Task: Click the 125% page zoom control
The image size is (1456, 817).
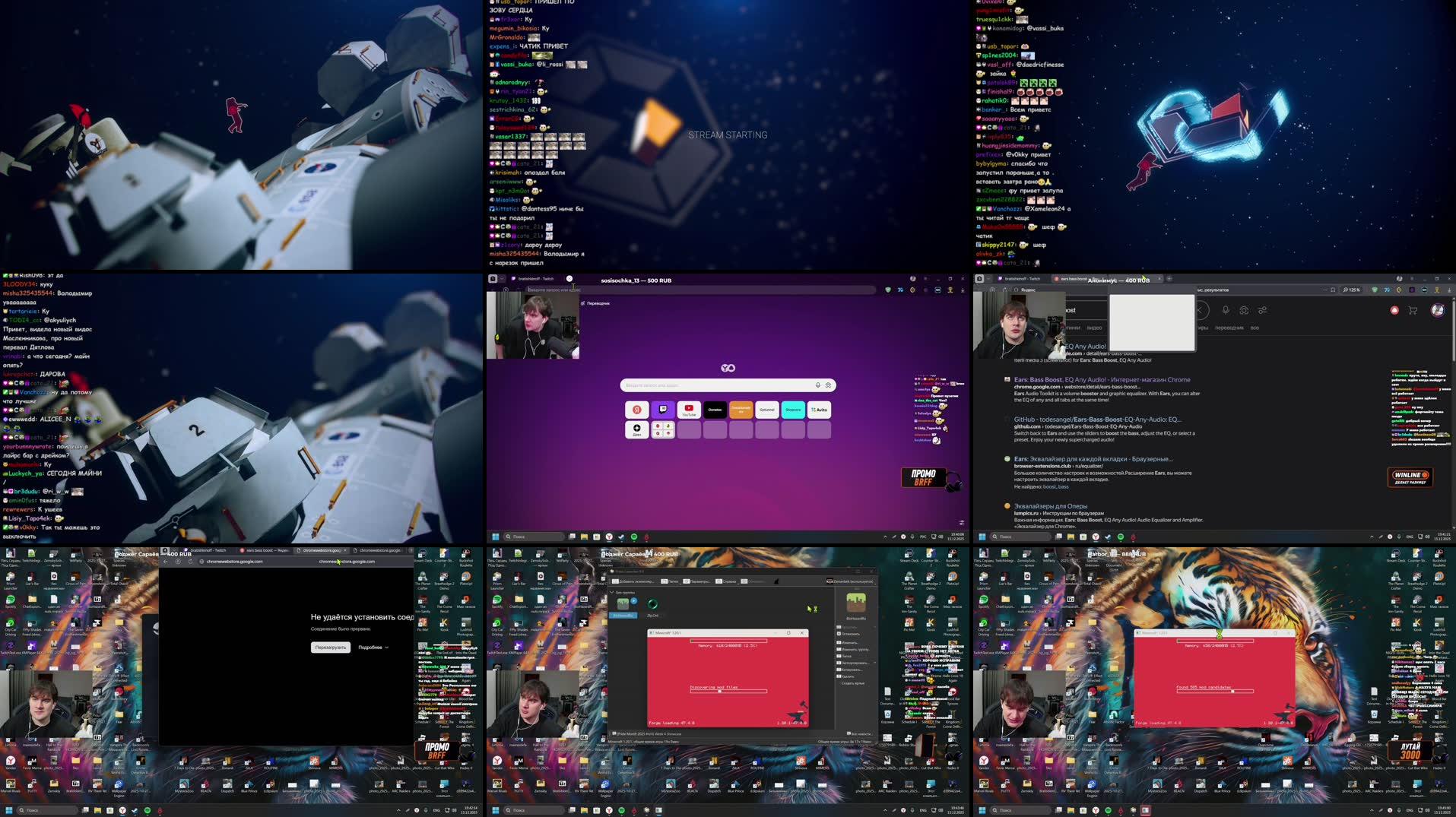Action: [1351, 290]
